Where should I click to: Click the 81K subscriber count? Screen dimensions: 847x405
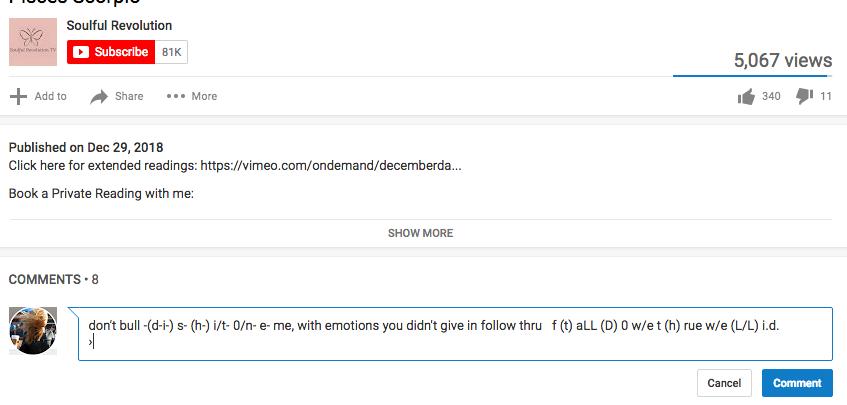(x=171, y=52)
